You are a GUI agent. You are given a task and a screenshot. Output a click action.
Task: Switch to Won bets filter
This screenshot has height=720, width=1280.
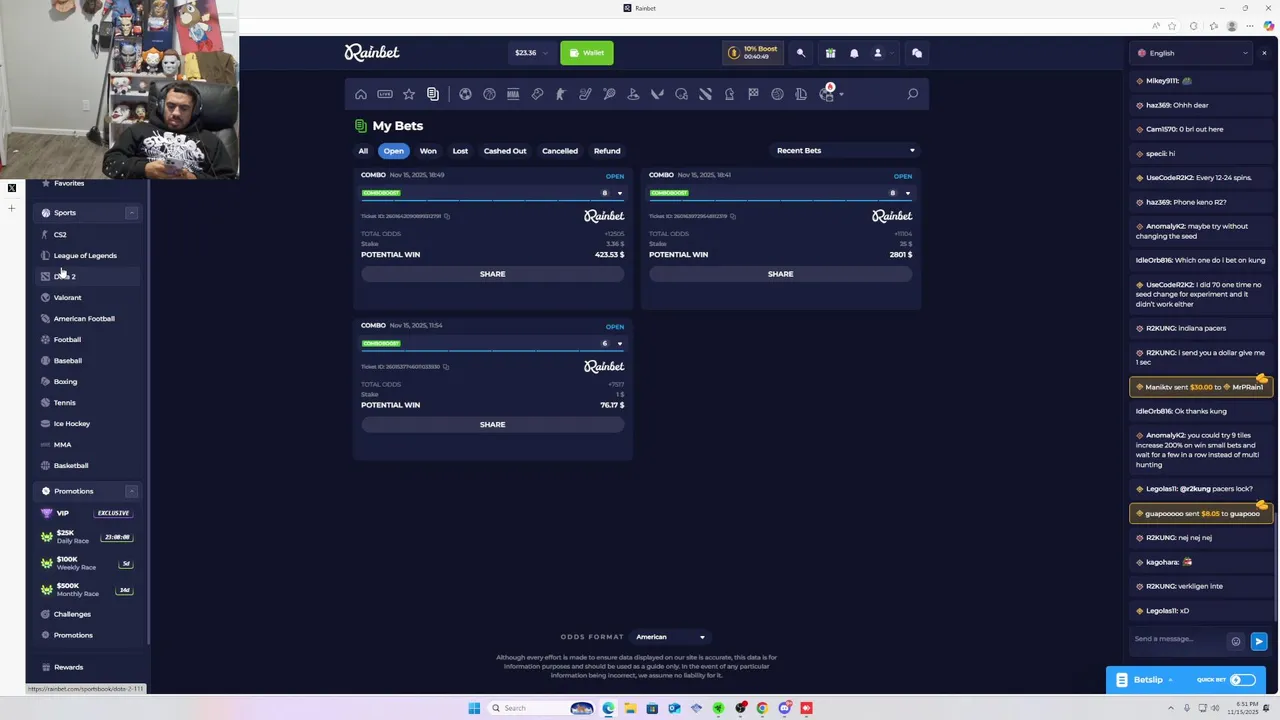click(428, 151)
